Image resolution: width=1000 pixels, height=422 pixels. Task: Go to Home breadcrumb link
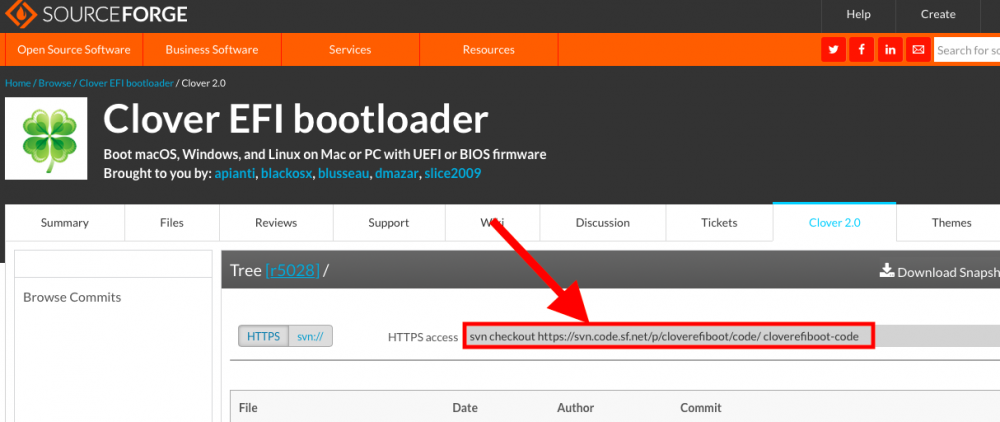18,84
